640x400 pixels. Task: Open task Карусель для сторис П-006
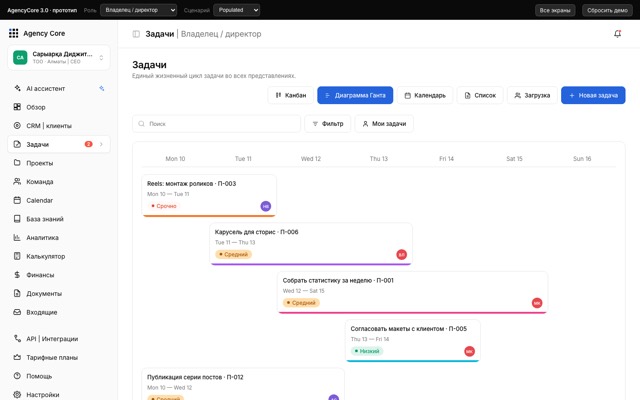(311, 244)
